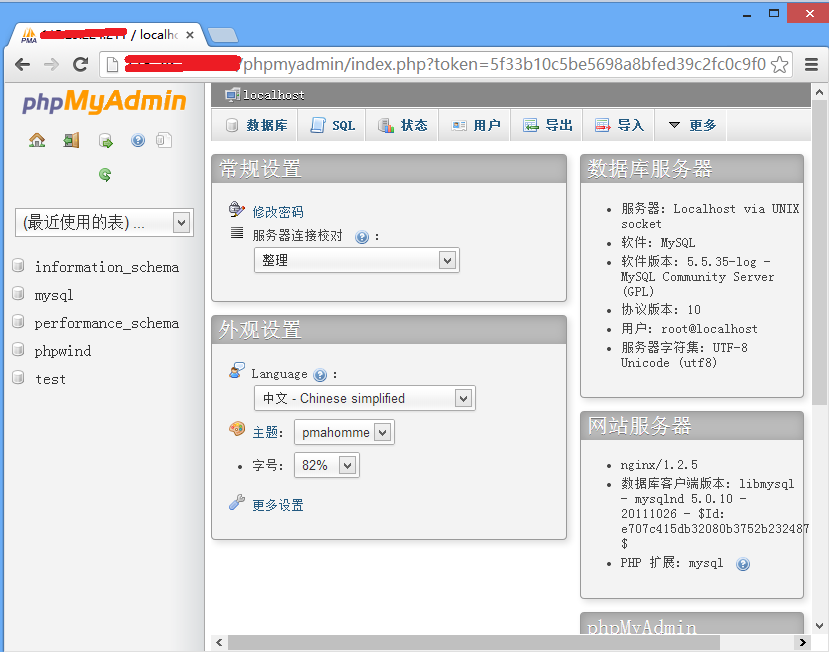This screenshot has width=829, height=652.
Task: Go to the 用户 users tab
Action: click(x=475, y=125)
